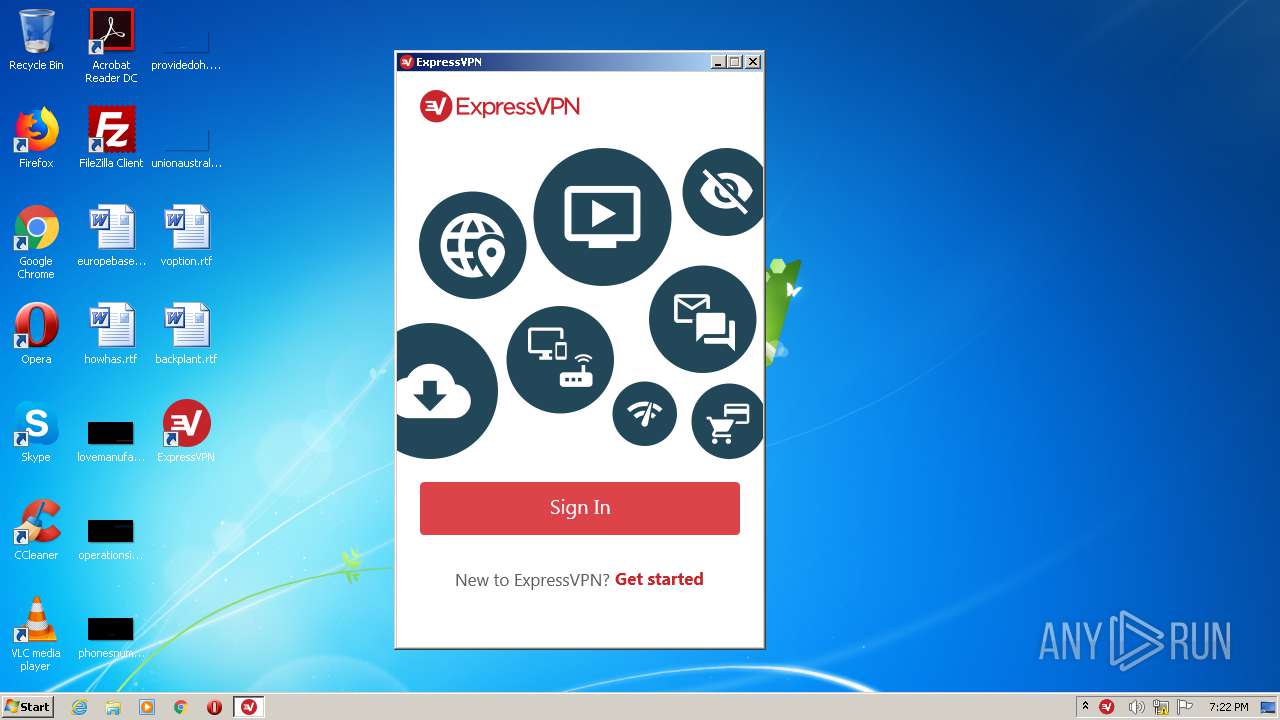Open the Windows Start menu

[28, 707]
